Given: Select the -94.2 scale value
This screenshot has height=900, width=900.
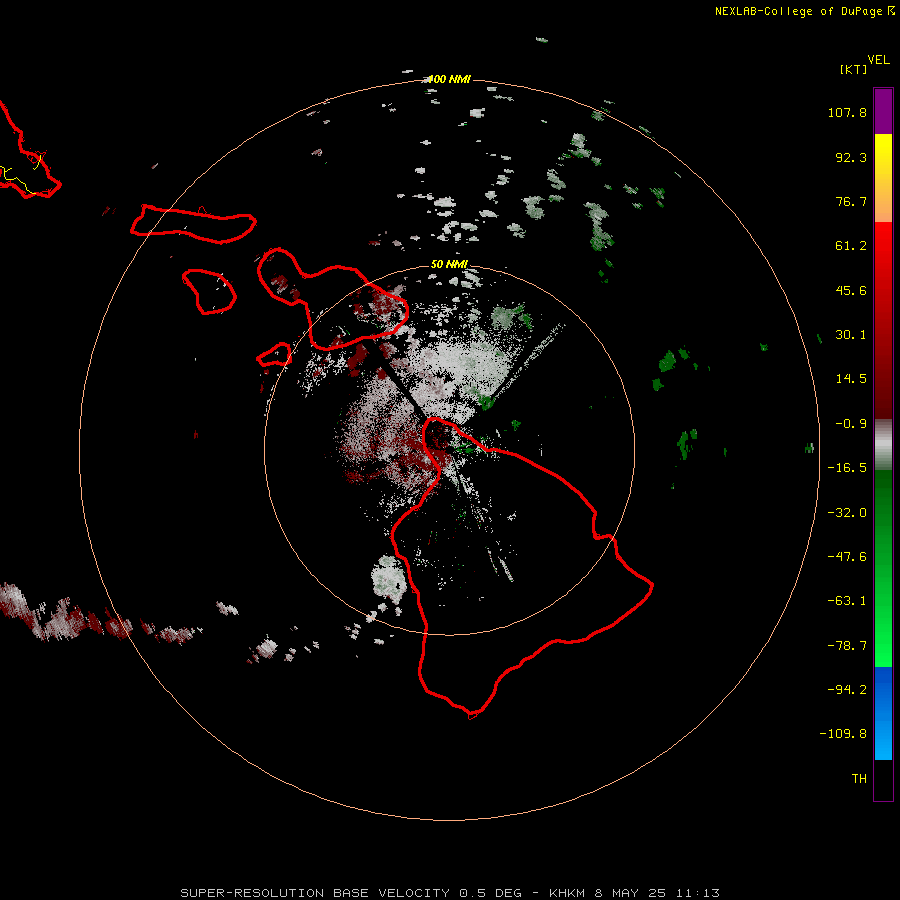Looking at the screenshot, I should click(847, 689).
